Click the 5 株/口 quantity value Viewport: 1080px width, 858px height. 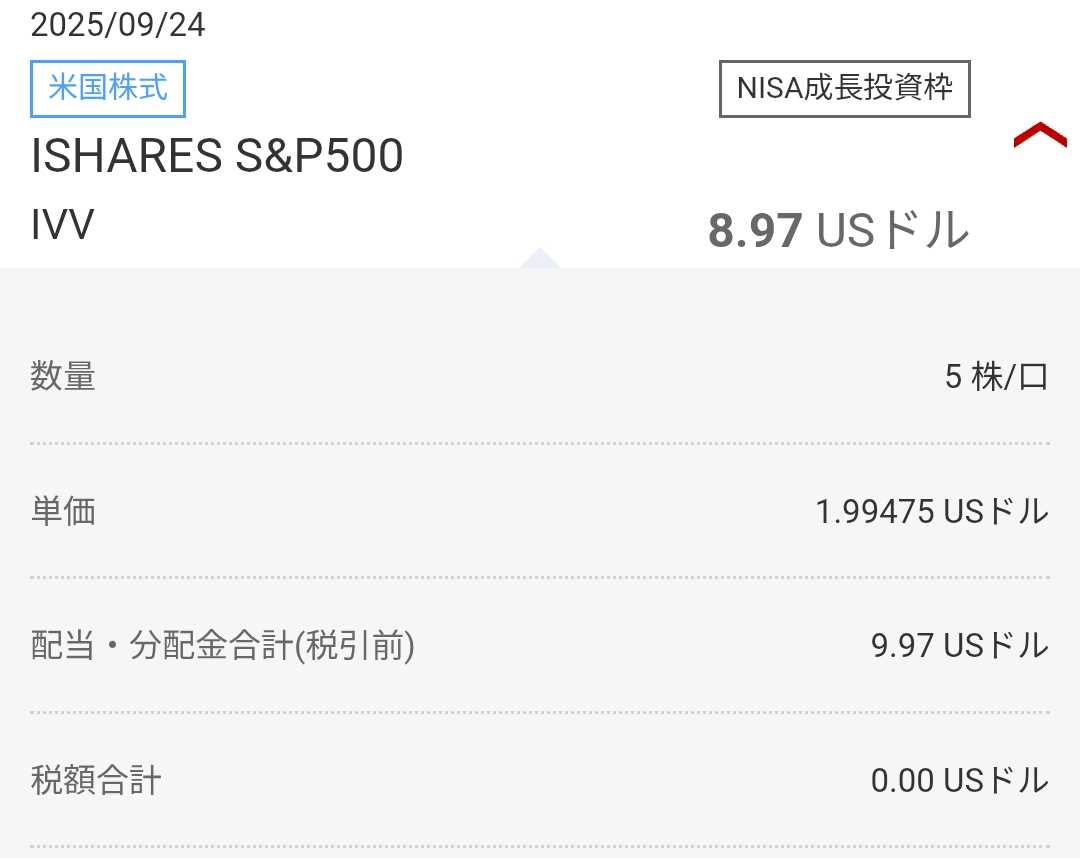tap(996, 377)
